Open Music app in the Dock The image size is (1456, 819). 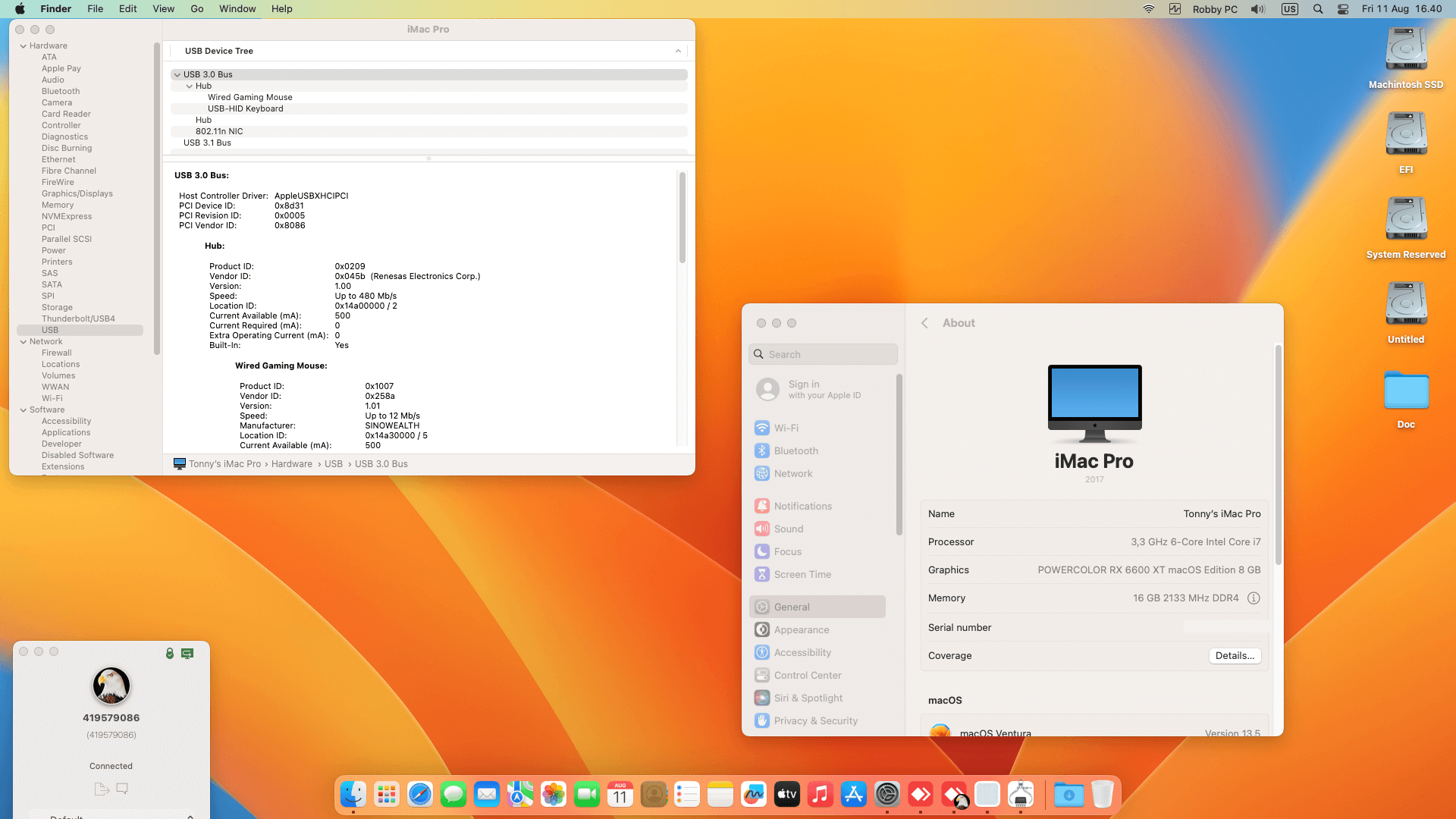pos(821,794)
